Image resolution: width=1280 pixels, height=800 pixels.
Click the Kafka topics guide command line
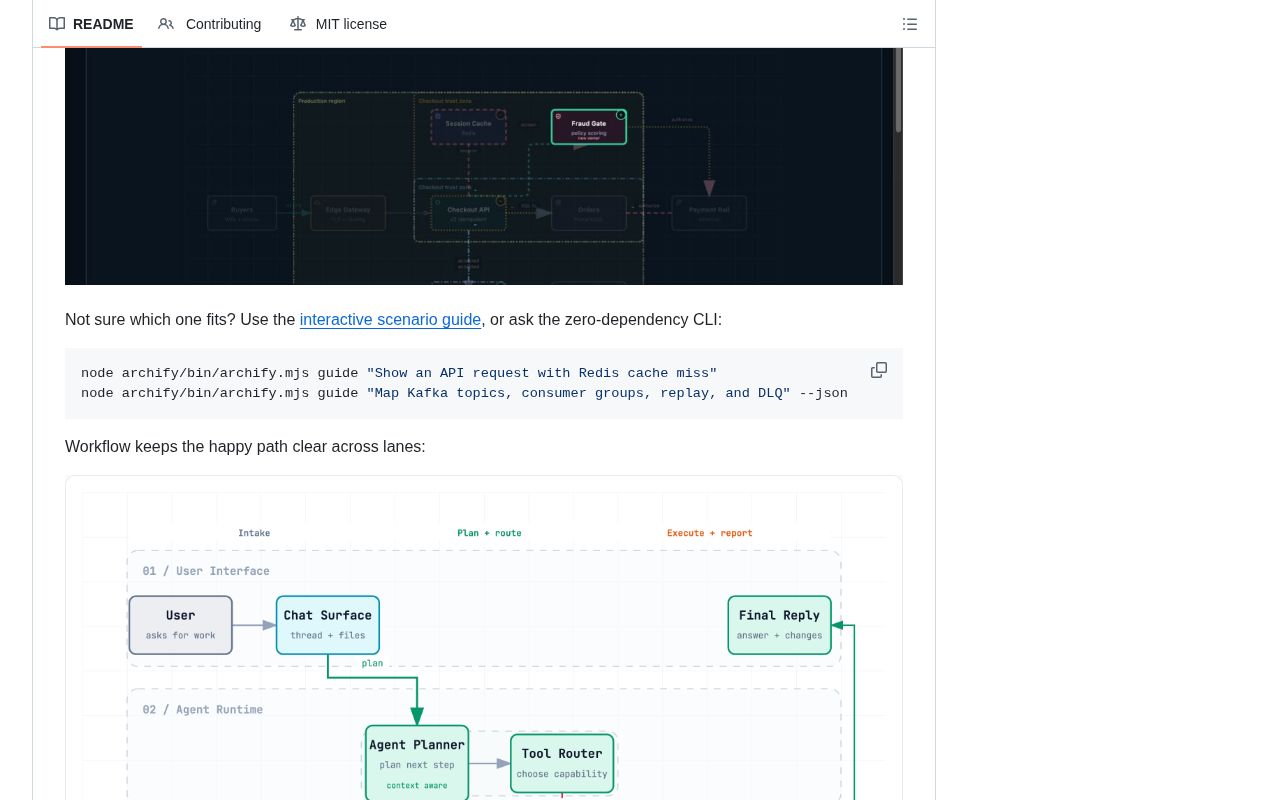[x=464, y=394]
